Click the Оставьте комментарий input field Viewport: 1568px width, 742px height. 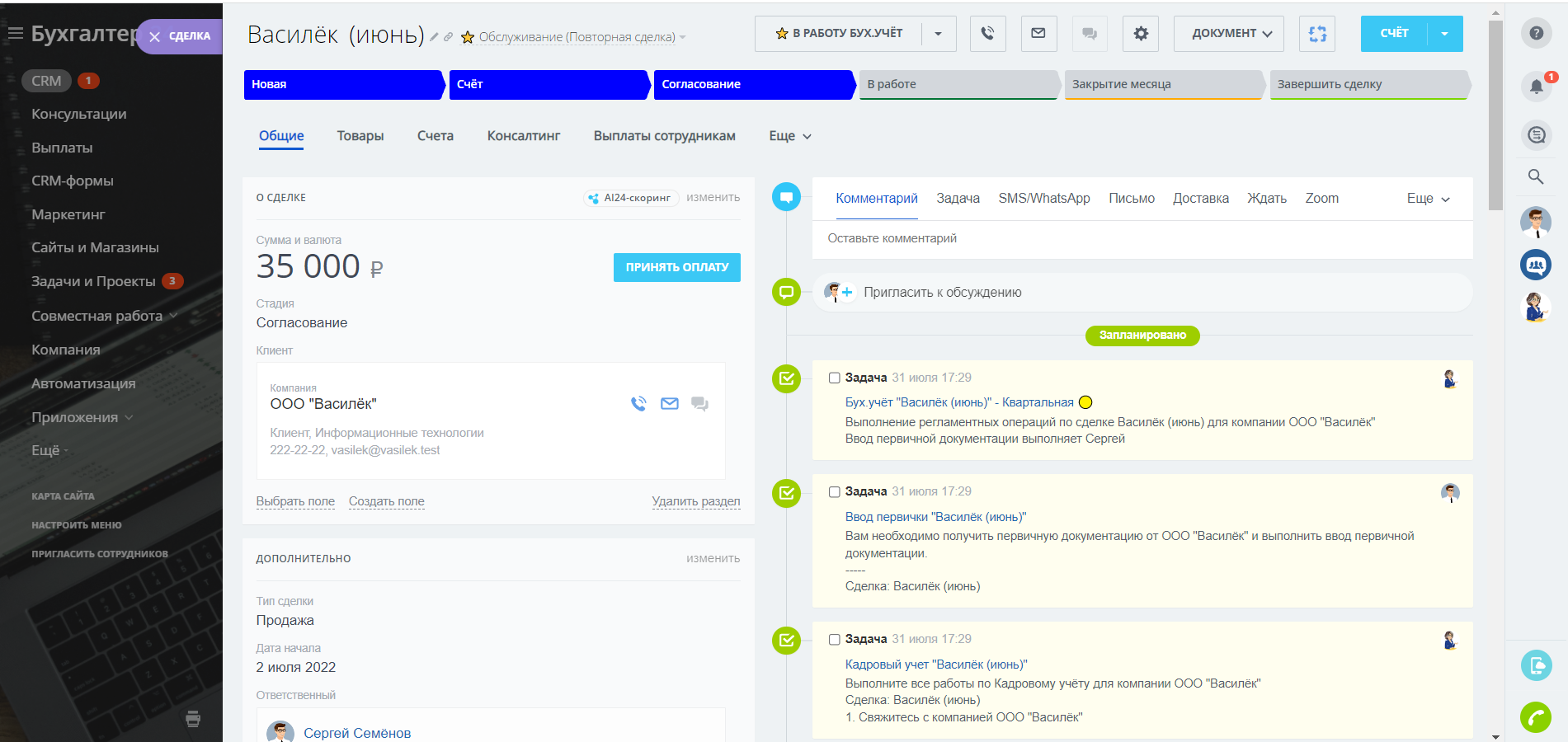[1142, 239]
